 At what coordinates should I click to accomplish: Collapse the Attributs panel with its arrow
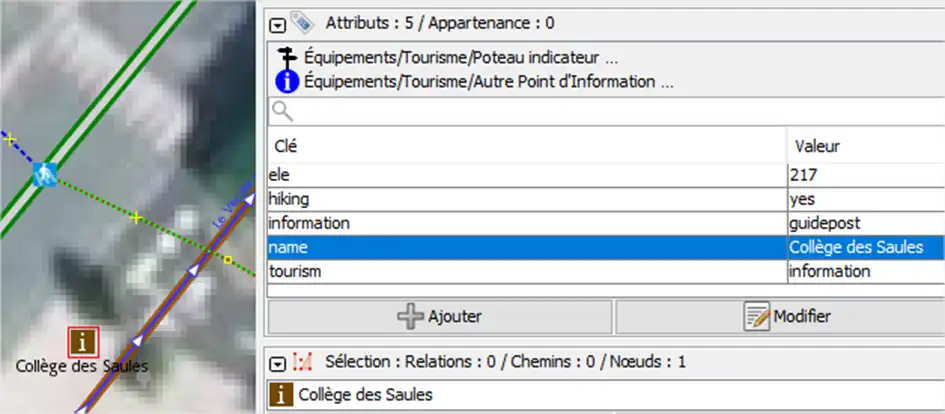pos(278,23)
